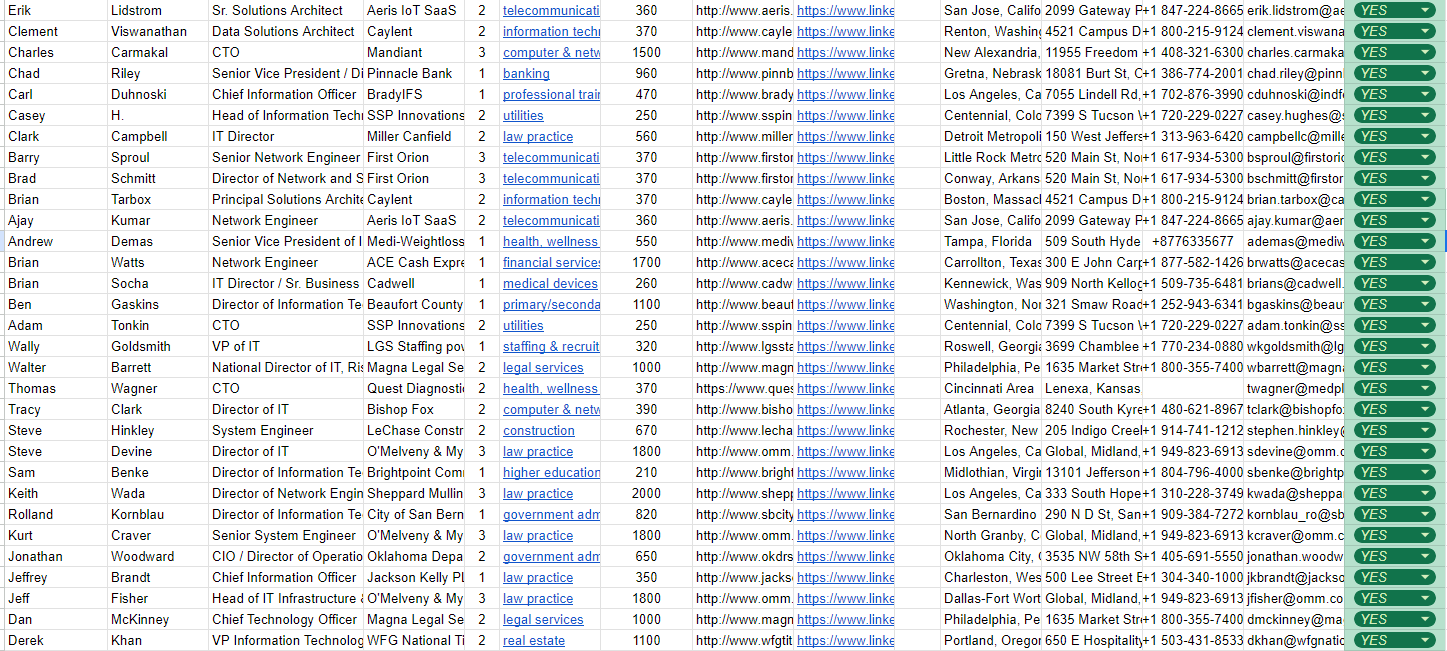
Task: Select the "+8776335677" phone cell
Action: 1193,241
